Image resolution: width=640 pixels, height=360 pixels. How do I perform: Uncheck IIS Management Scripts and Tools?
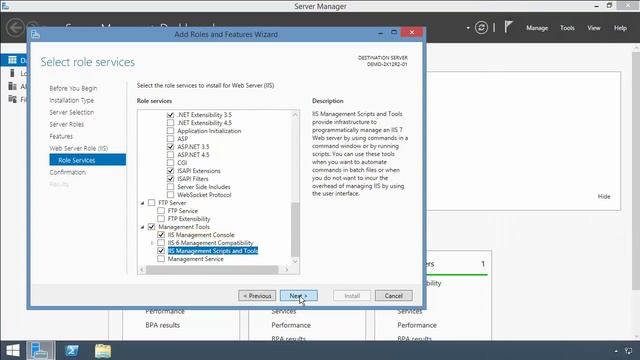[161, 251]
